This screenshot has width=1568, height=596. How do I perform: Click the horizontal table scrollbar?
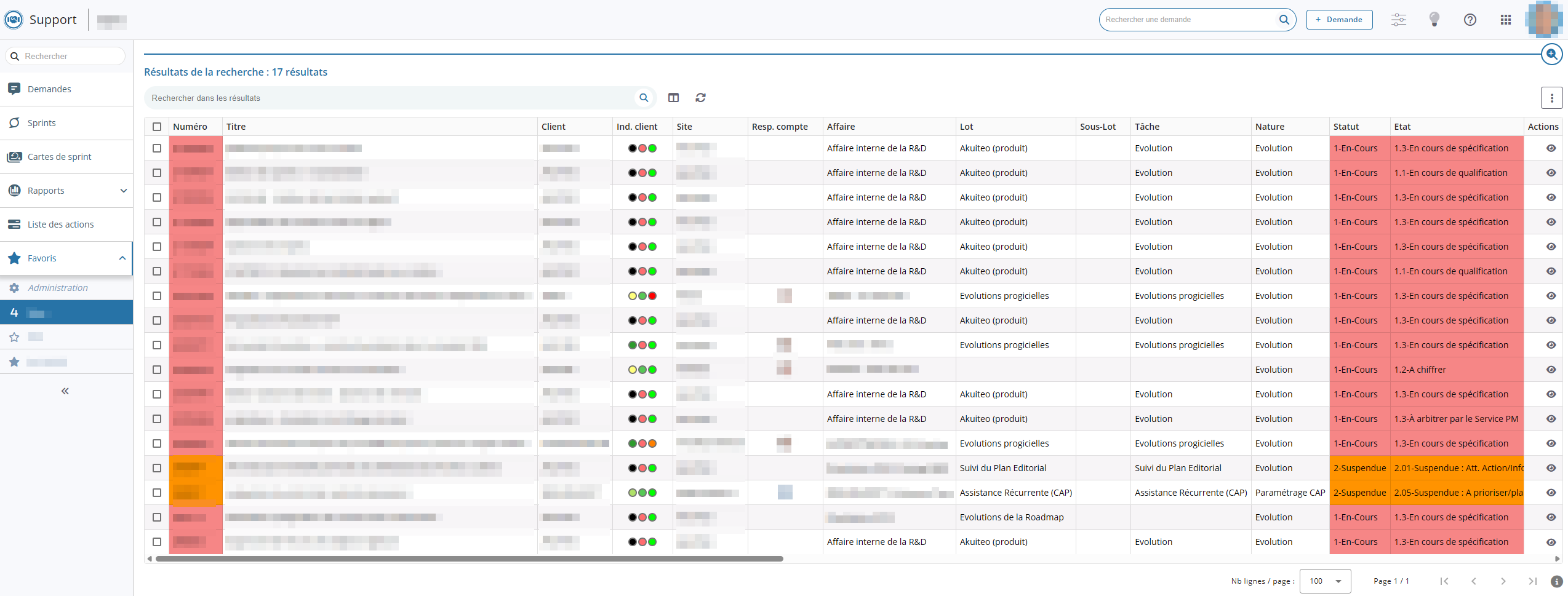pos(469,559)
